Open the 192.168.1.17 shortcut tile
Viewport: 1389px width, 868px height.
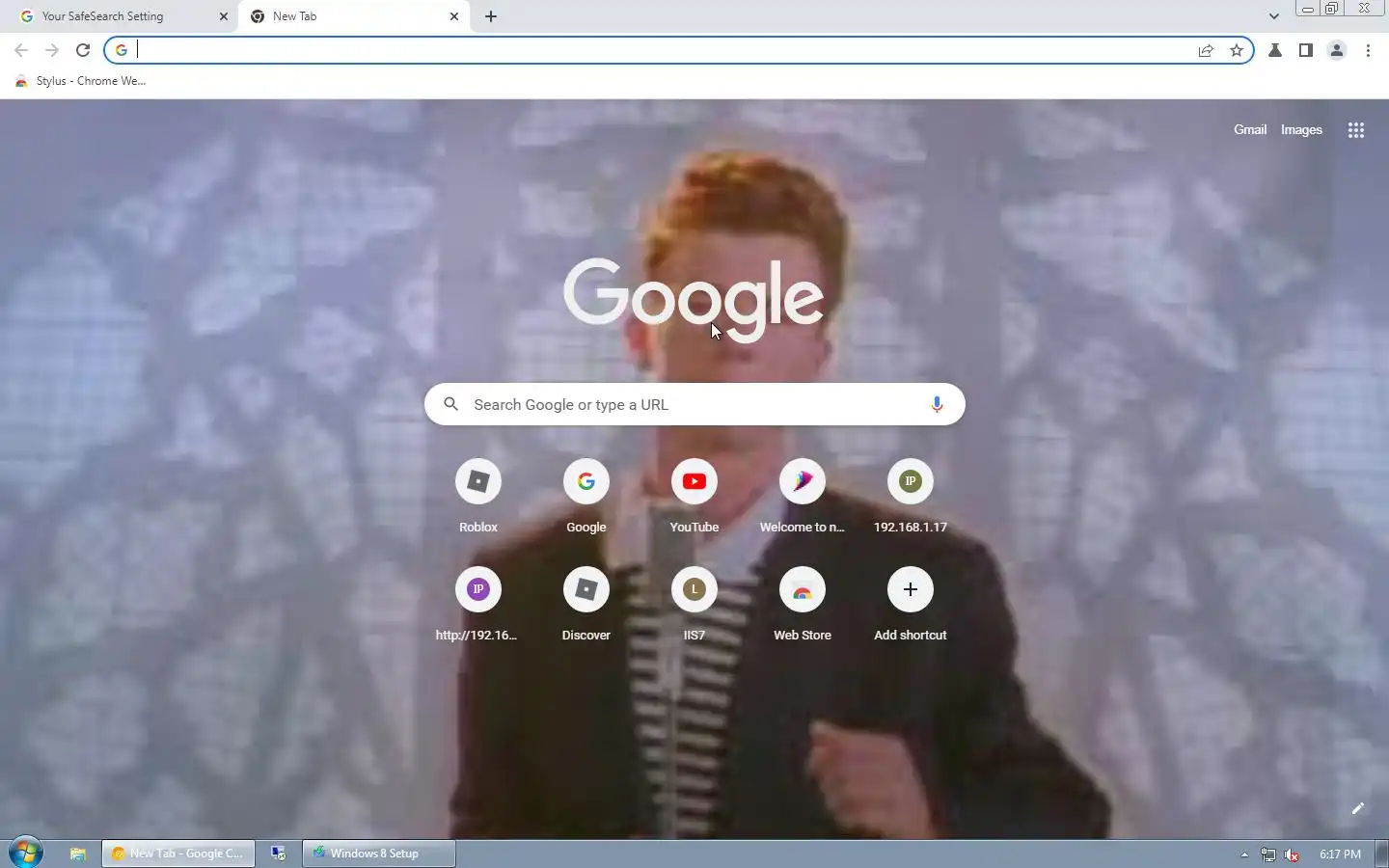(911, 497)
